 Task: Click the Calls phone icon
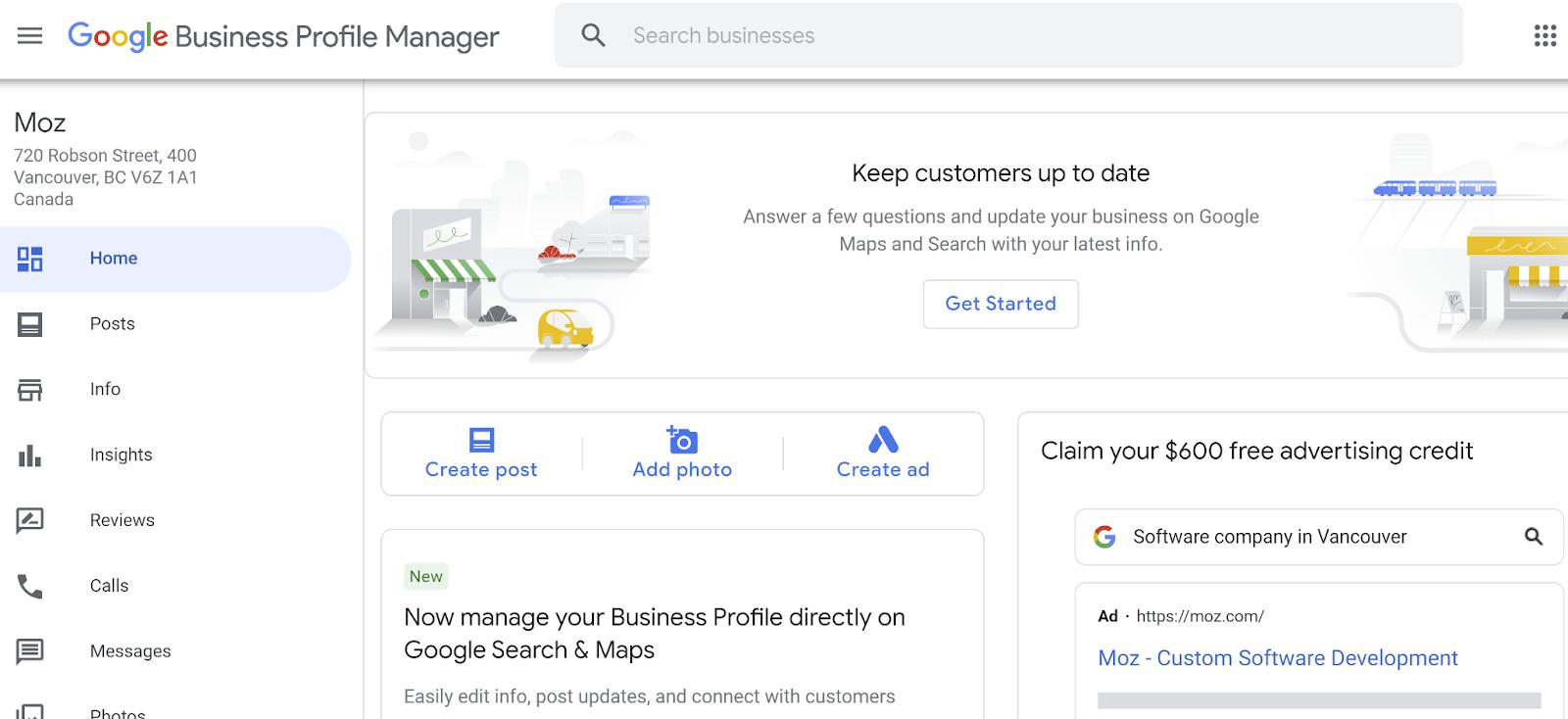(x=30, y=586)
